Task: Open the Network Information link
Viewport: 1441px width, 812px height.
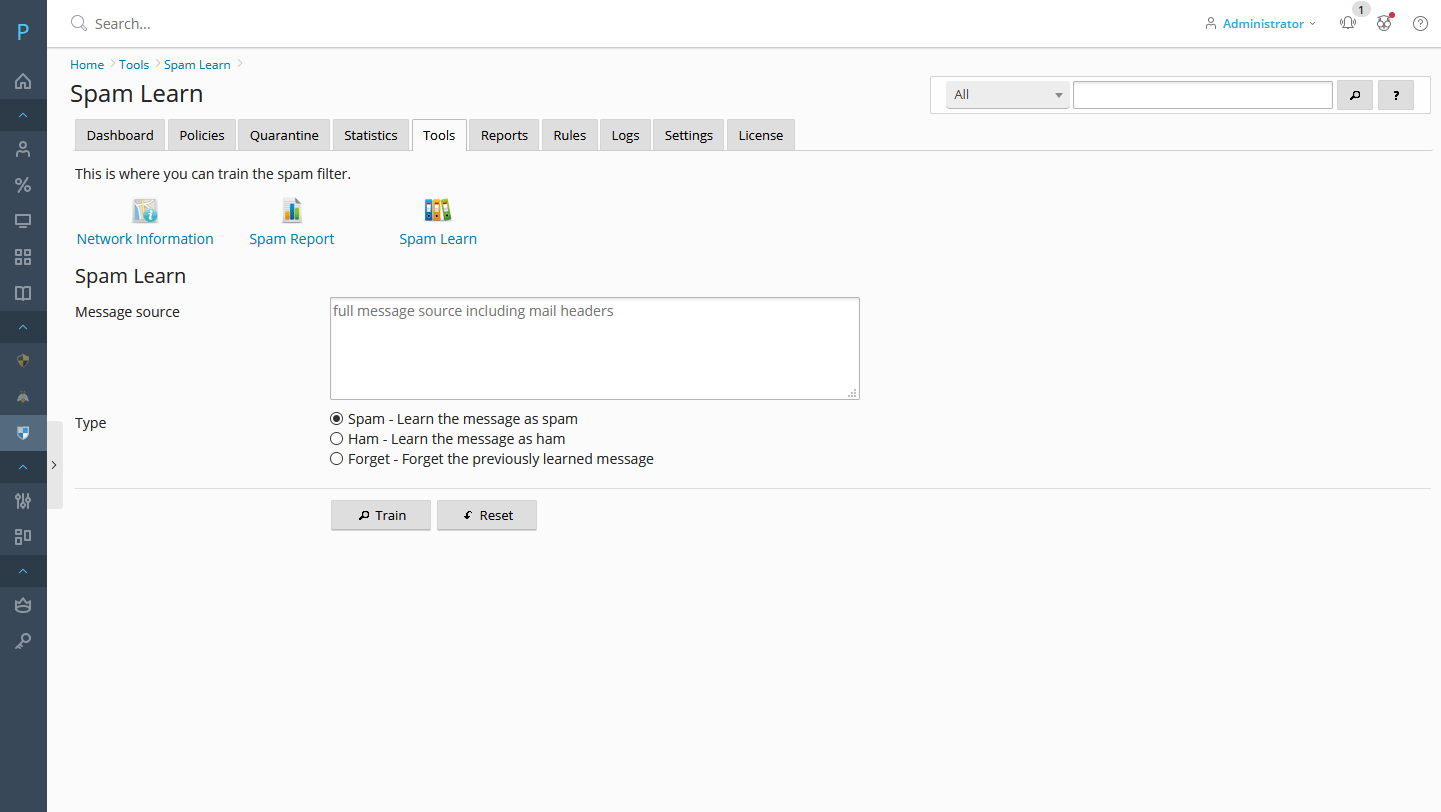Action: [145, 239]
